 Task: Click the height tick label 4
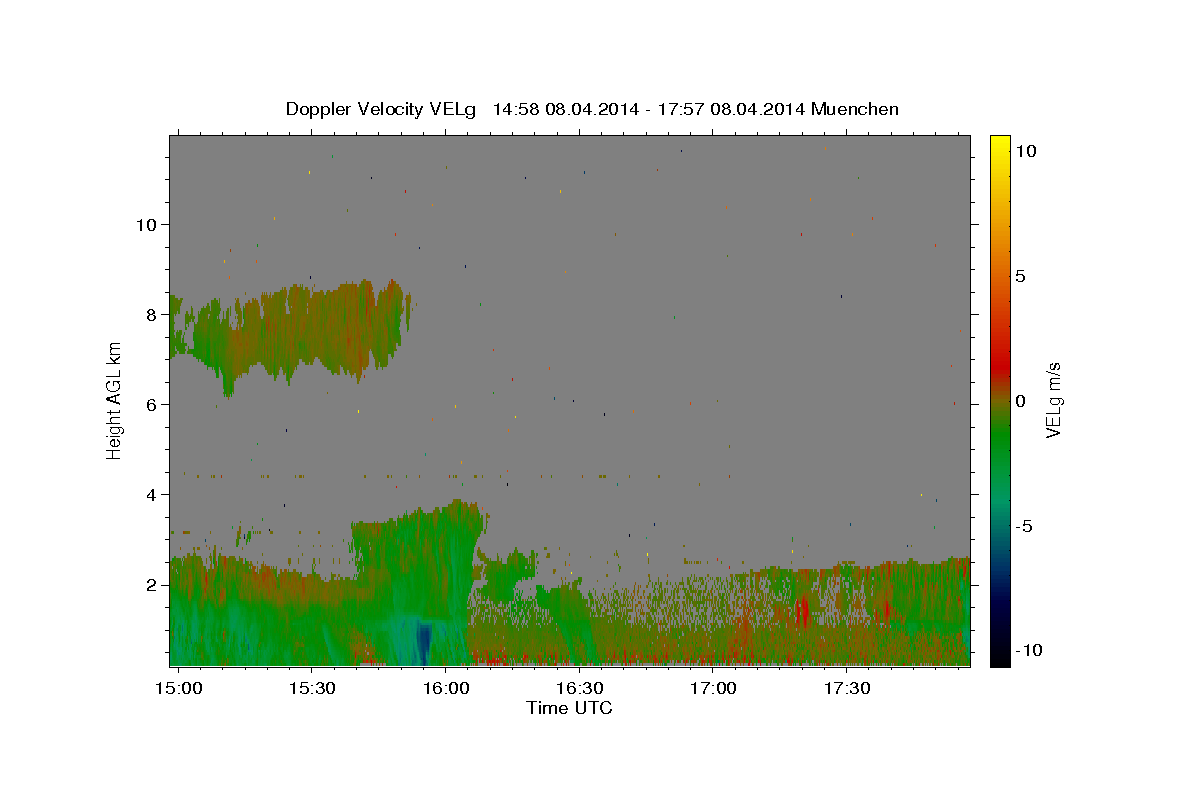(150, 495)
